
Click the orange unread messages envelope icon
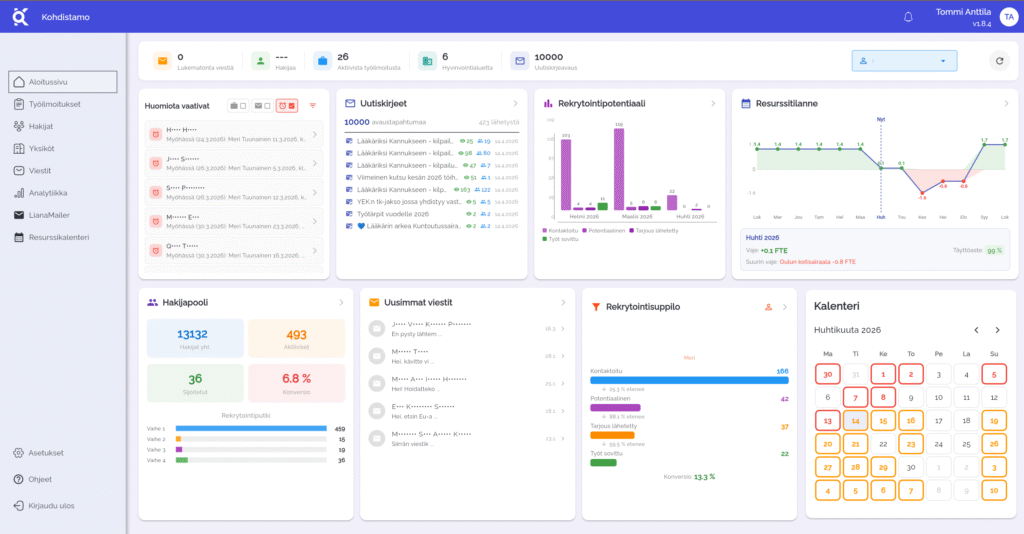click(x=162, y=61)
